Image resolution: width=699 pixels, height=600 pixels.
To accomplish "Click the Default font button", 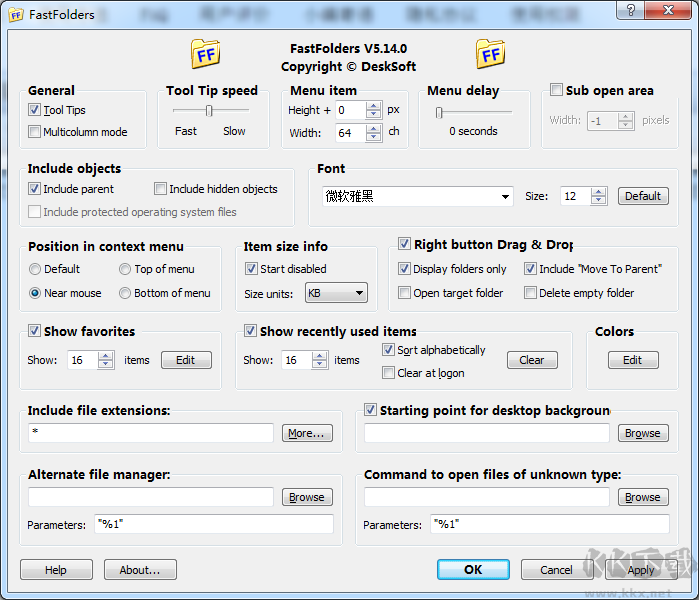I will (x=642, y=196).
